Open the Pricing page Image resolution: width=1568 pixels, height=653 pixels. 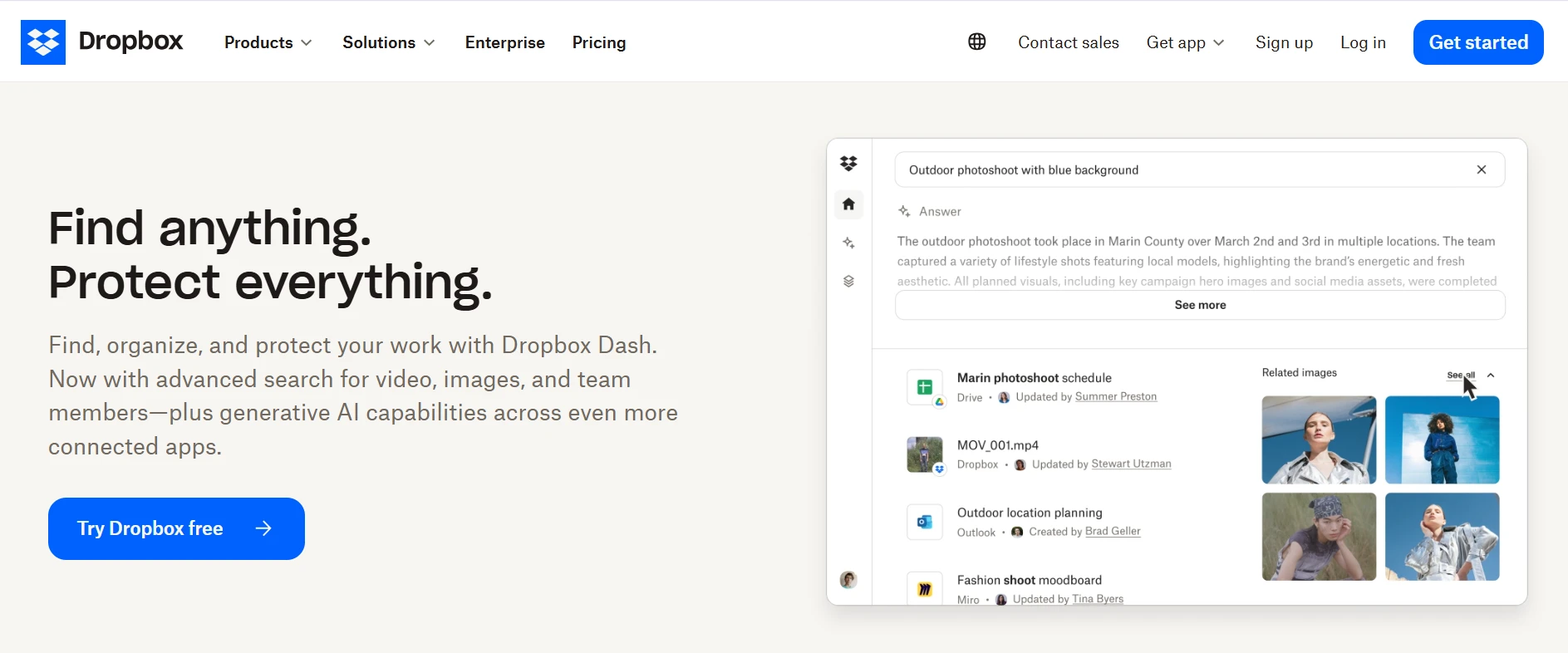599,42
